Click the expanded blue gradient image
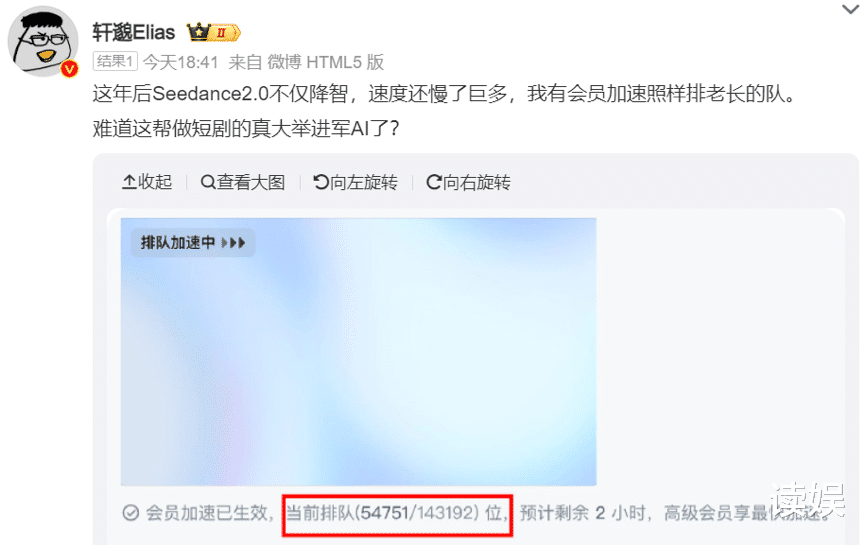865x545 pixels. point(359,351)
